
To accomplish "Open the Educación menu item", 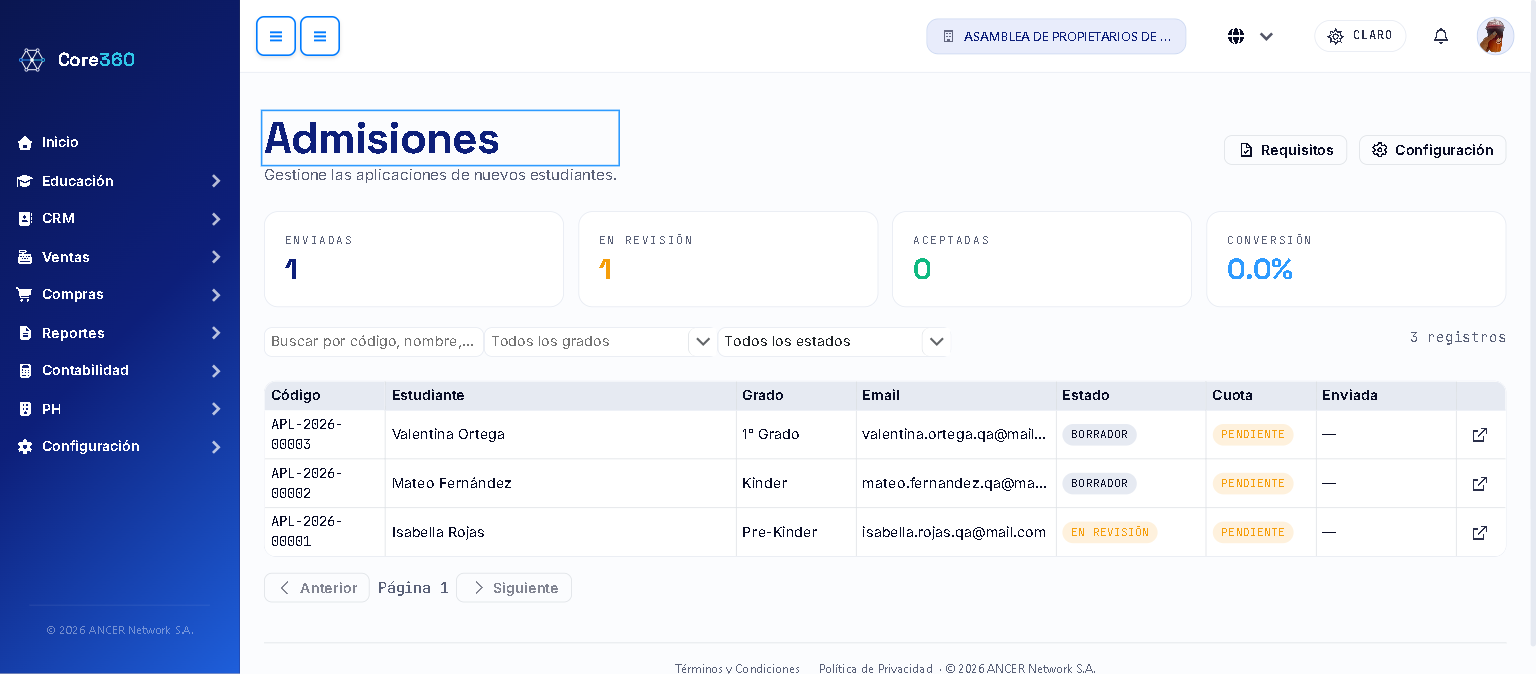I will pyautogui.click(x=120, y=181).
